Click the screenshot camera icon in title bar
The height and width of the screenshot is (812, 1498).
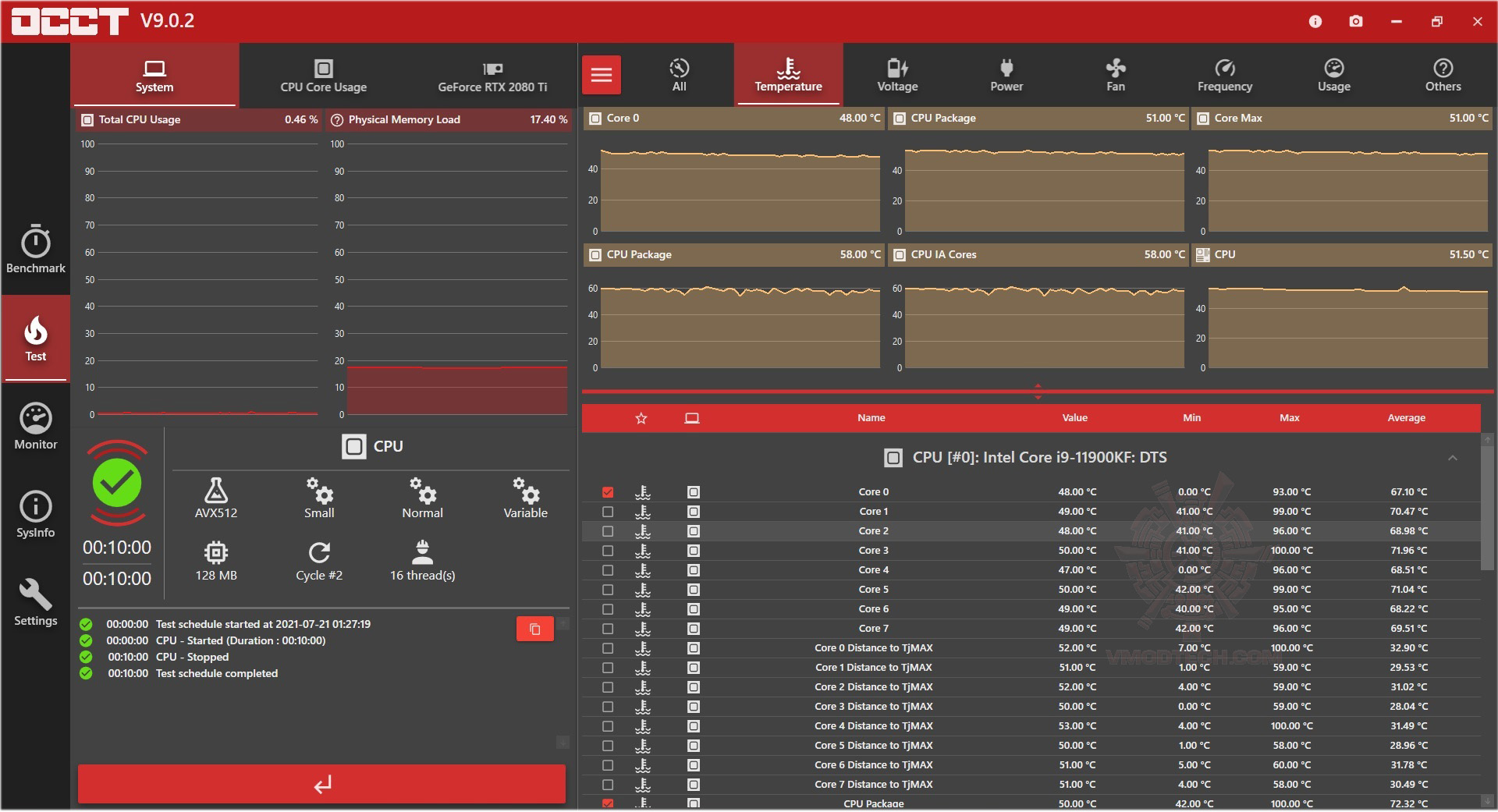tap(1356, 21)
